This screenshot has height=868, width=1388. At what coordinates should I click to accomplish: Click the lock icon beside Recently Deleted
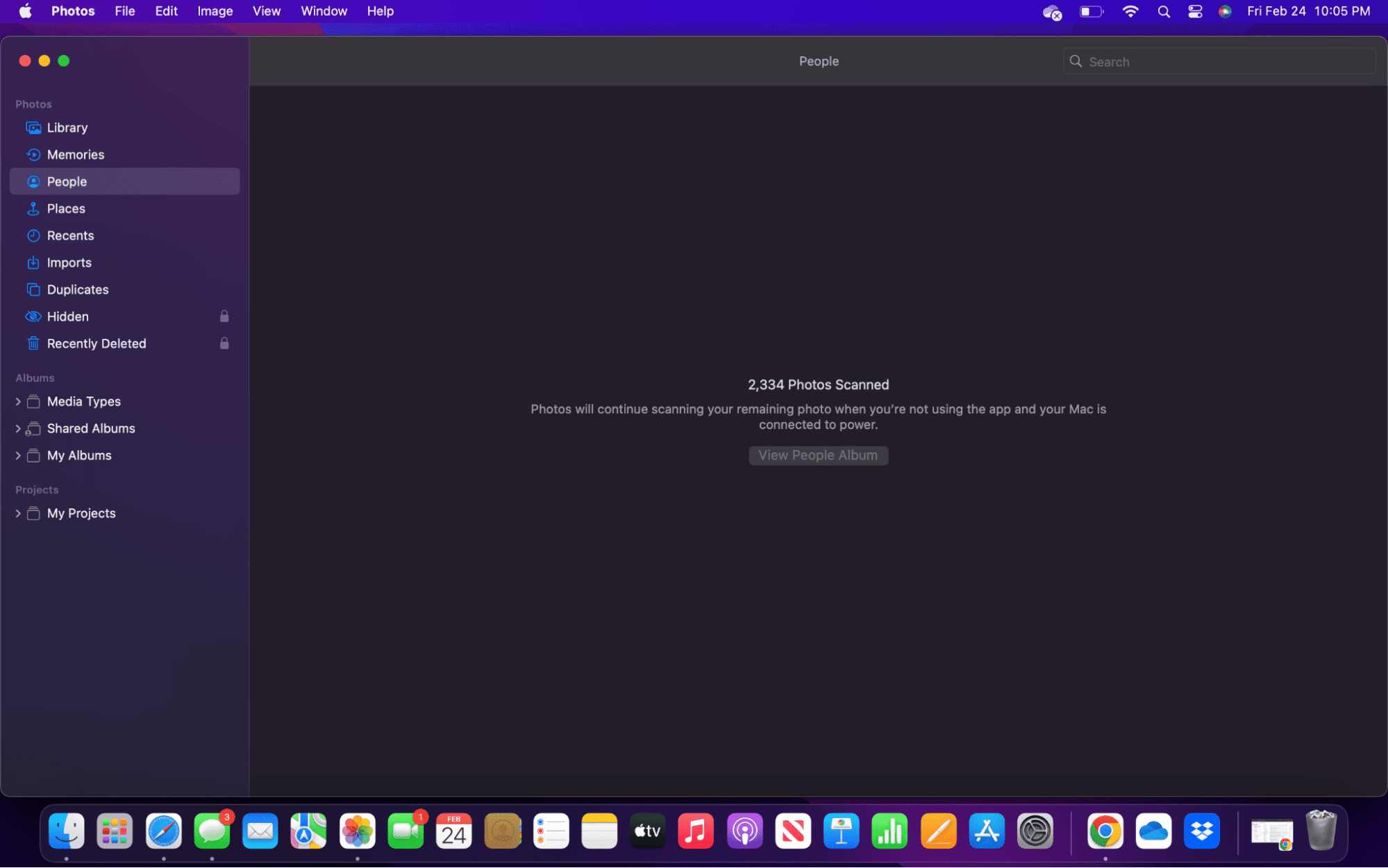(x=224, y=344)
